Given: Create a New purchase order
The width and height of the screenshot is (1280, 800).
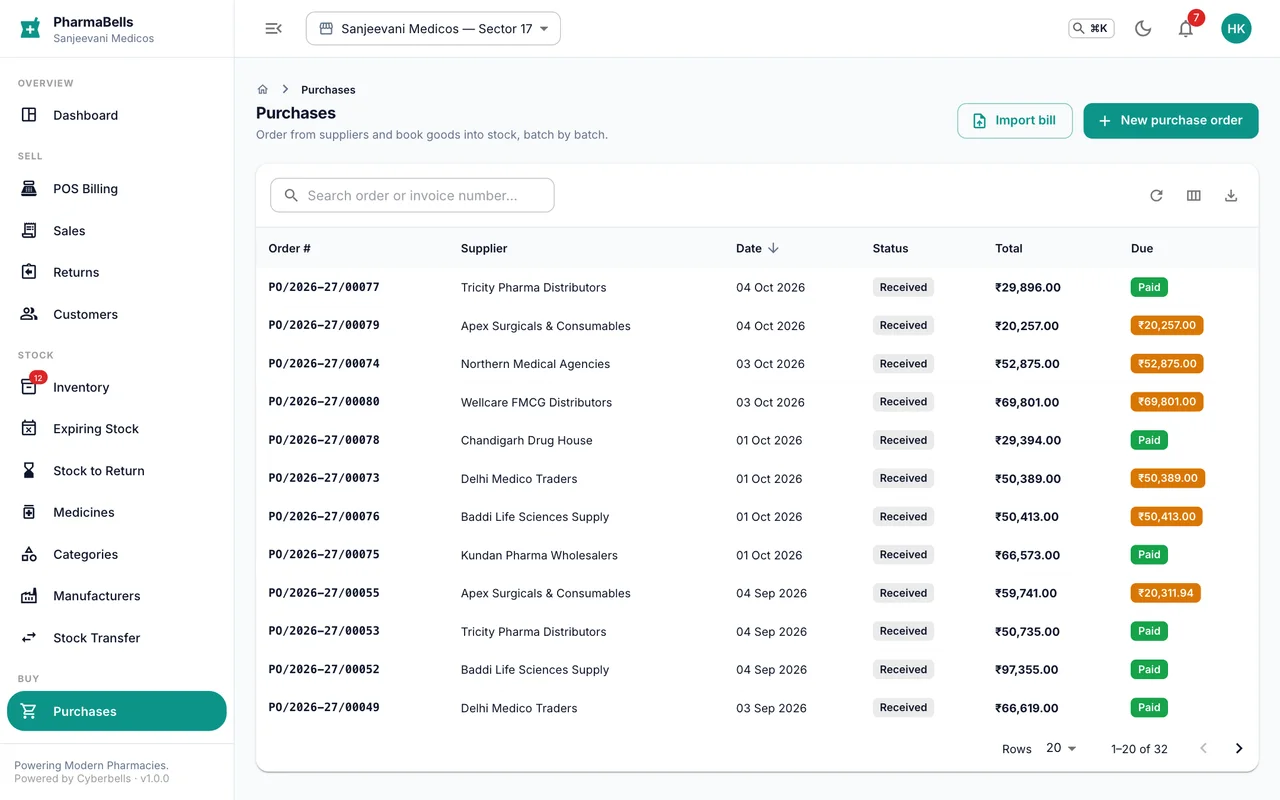Looking at the screenshot, I should [1170, 120].
